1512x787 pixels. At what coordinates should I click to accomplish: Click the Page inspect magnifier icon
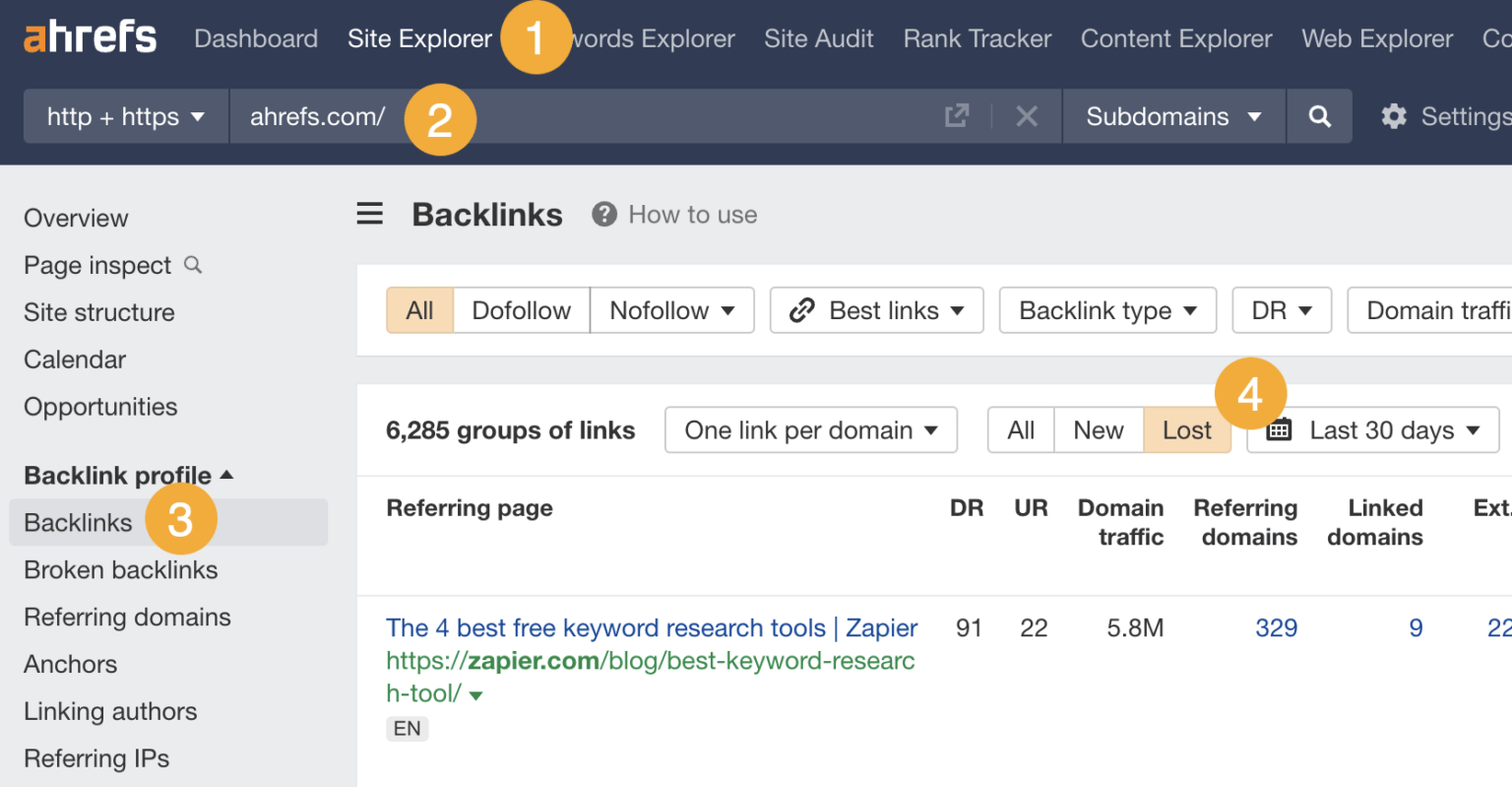(193, 265)
